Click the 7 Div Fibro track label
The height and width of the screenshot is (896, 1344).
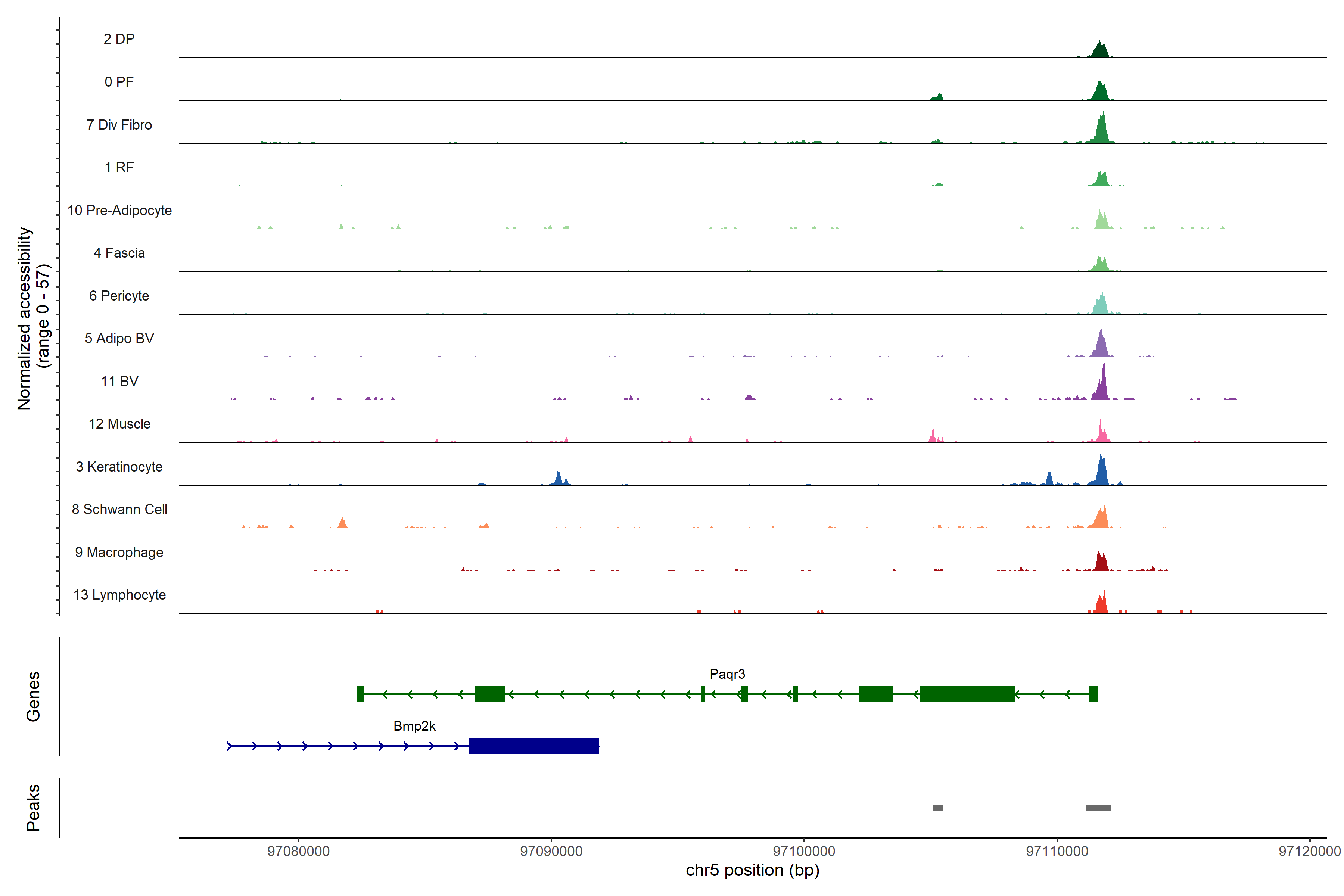pyautogui.click(x=119, y=125)
